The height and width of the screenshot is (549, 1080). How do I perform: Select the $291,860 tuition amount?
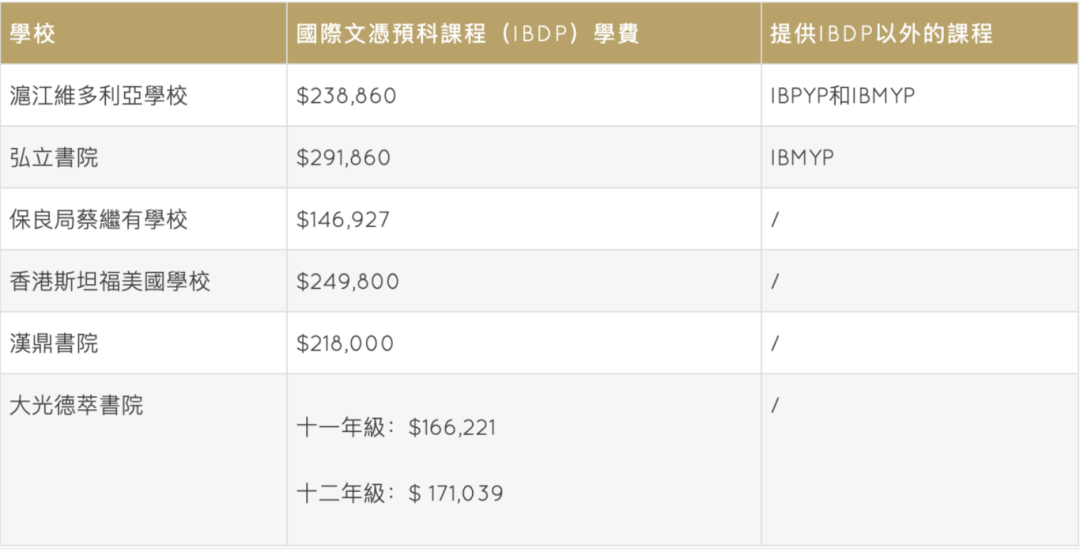pyautogui.click(x=343, y=158)
